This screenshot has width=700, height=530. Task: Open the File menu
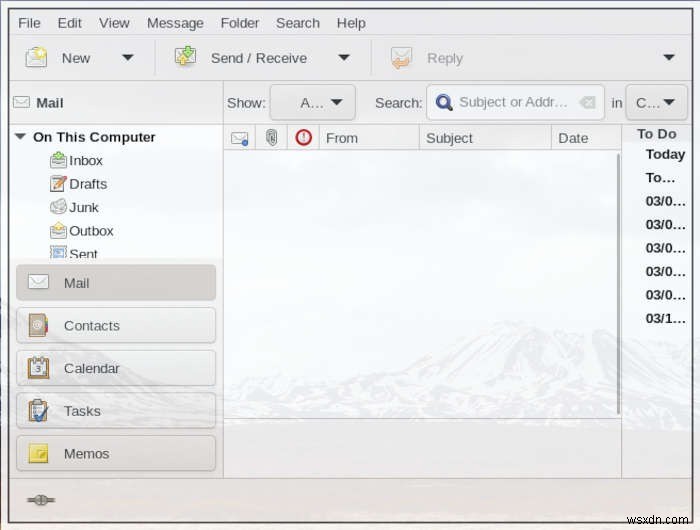tap(29, 23)
